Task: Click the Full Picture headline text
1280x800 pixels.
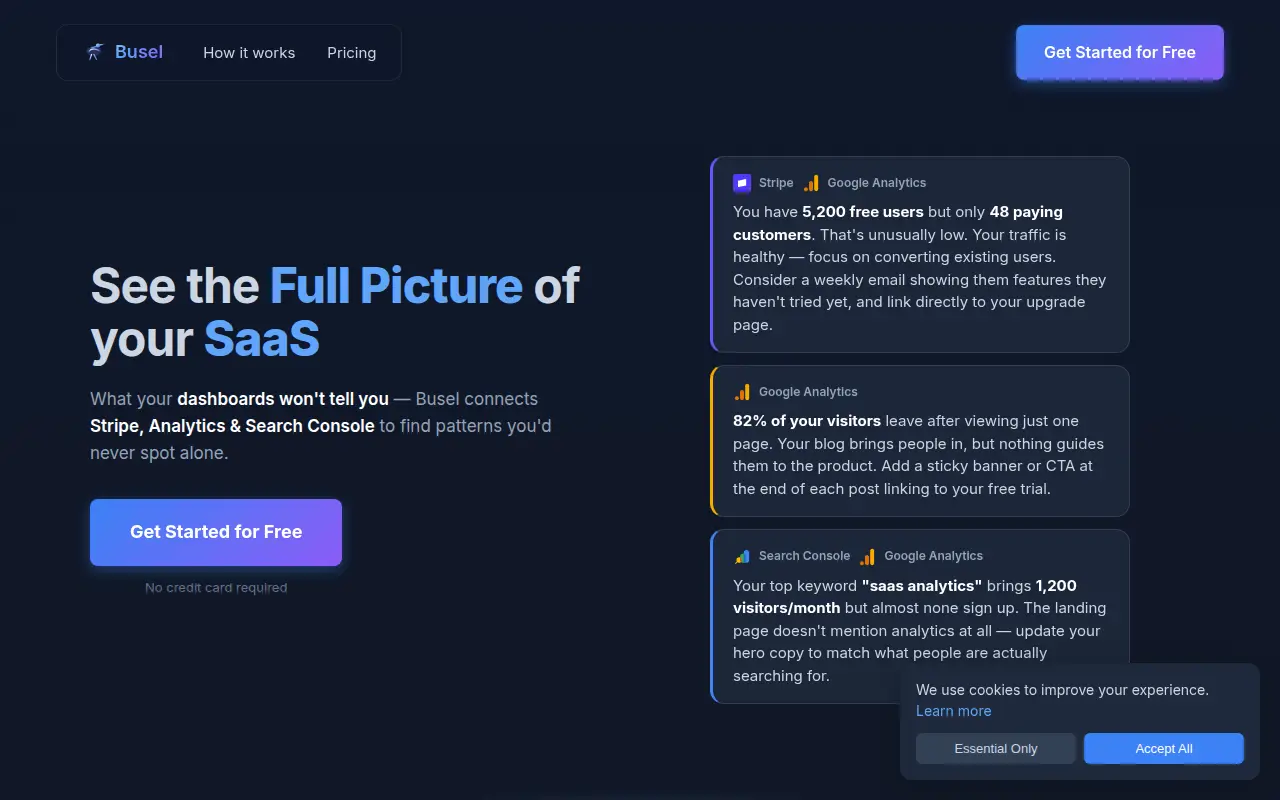Action: (x=396, y=285)
